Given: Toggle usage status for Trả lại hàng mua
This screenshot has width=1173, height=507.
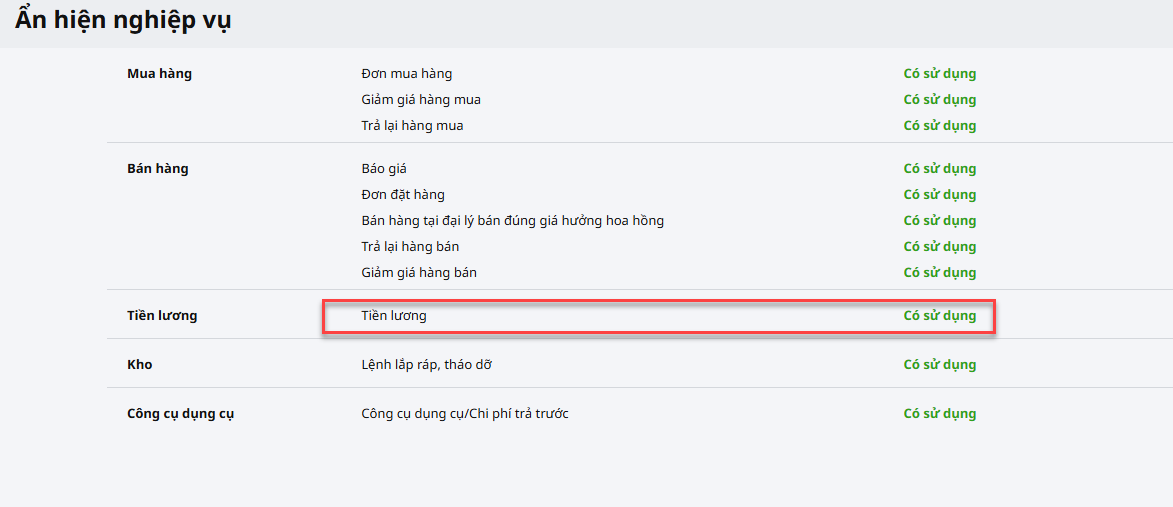Looking at the screenshot, I should click(939, 126).
